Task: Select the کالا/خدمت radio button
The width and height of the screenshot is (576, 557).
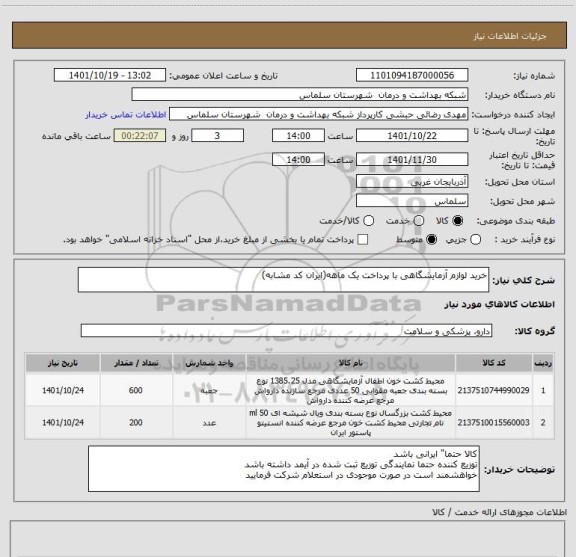Action: point(368,220)
